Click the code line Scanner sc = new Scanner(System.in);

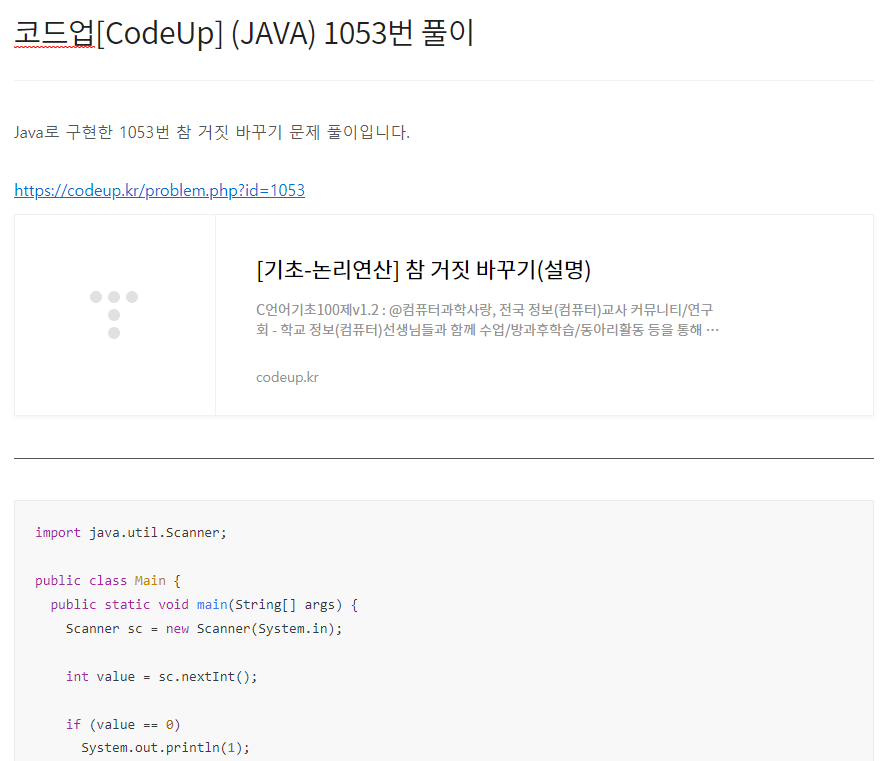[x=204, y=629]
